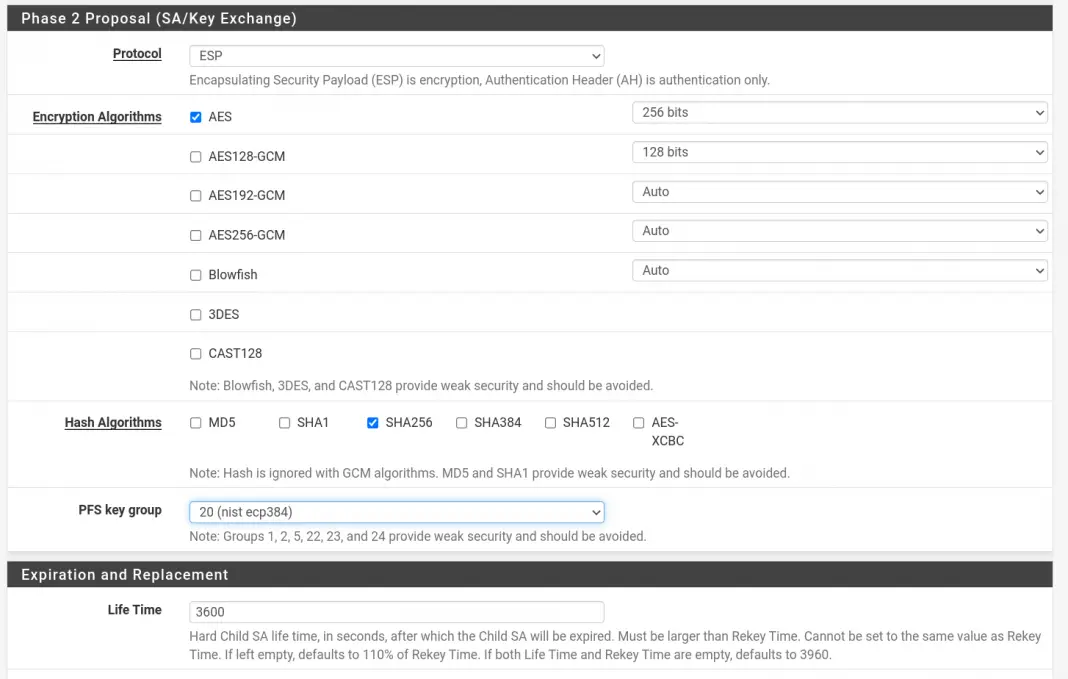The width and height of the screenshot is (1068, 679).
Task: Enable the SHA1 hash algorithm
Action: [284, 422]
